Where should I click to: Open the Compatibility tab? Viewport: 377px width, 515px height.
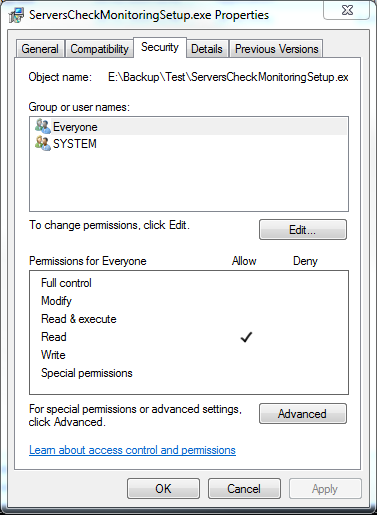click(99, 49)
